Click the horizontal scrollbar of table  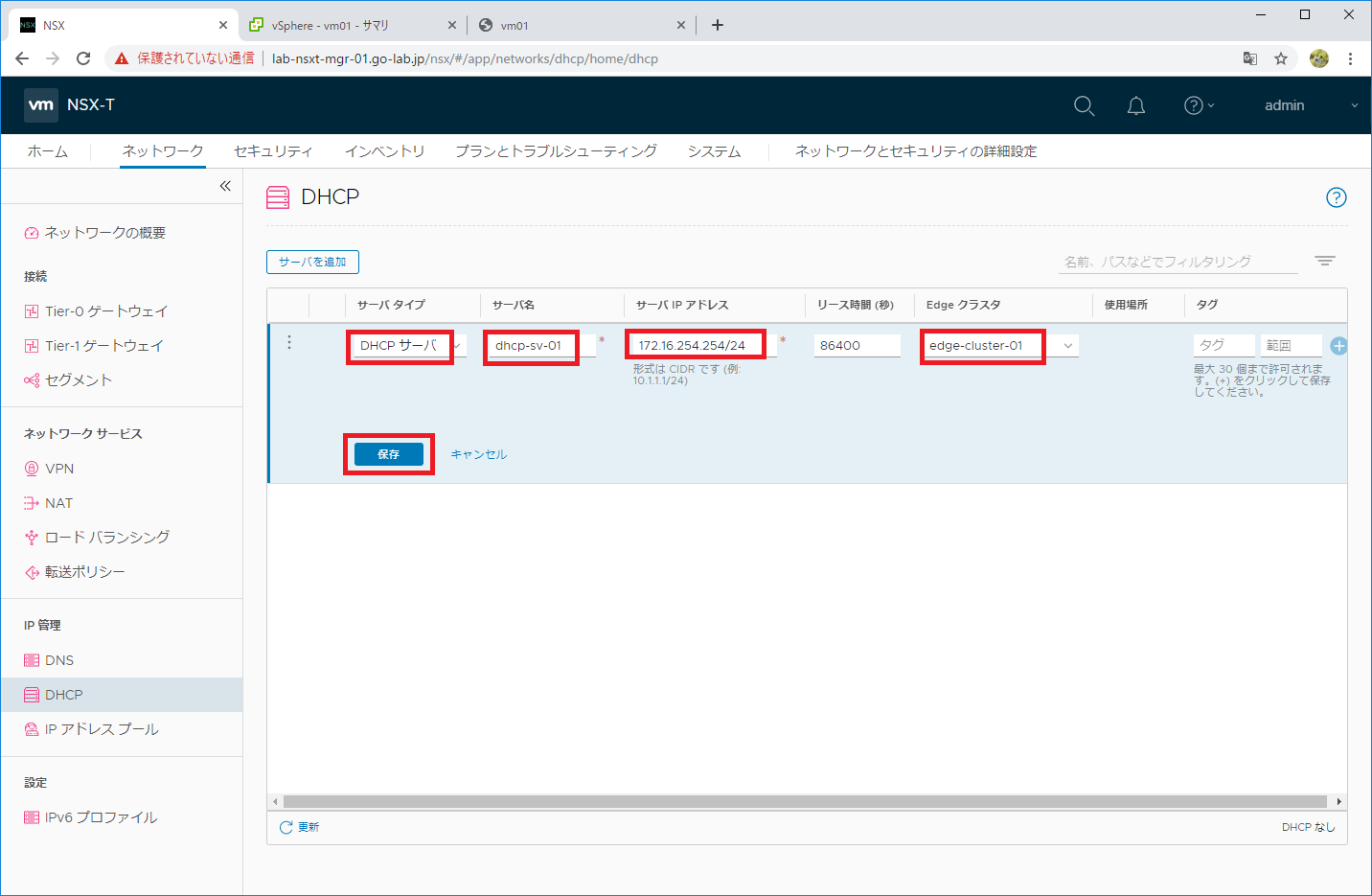click(x=805, y=801)
